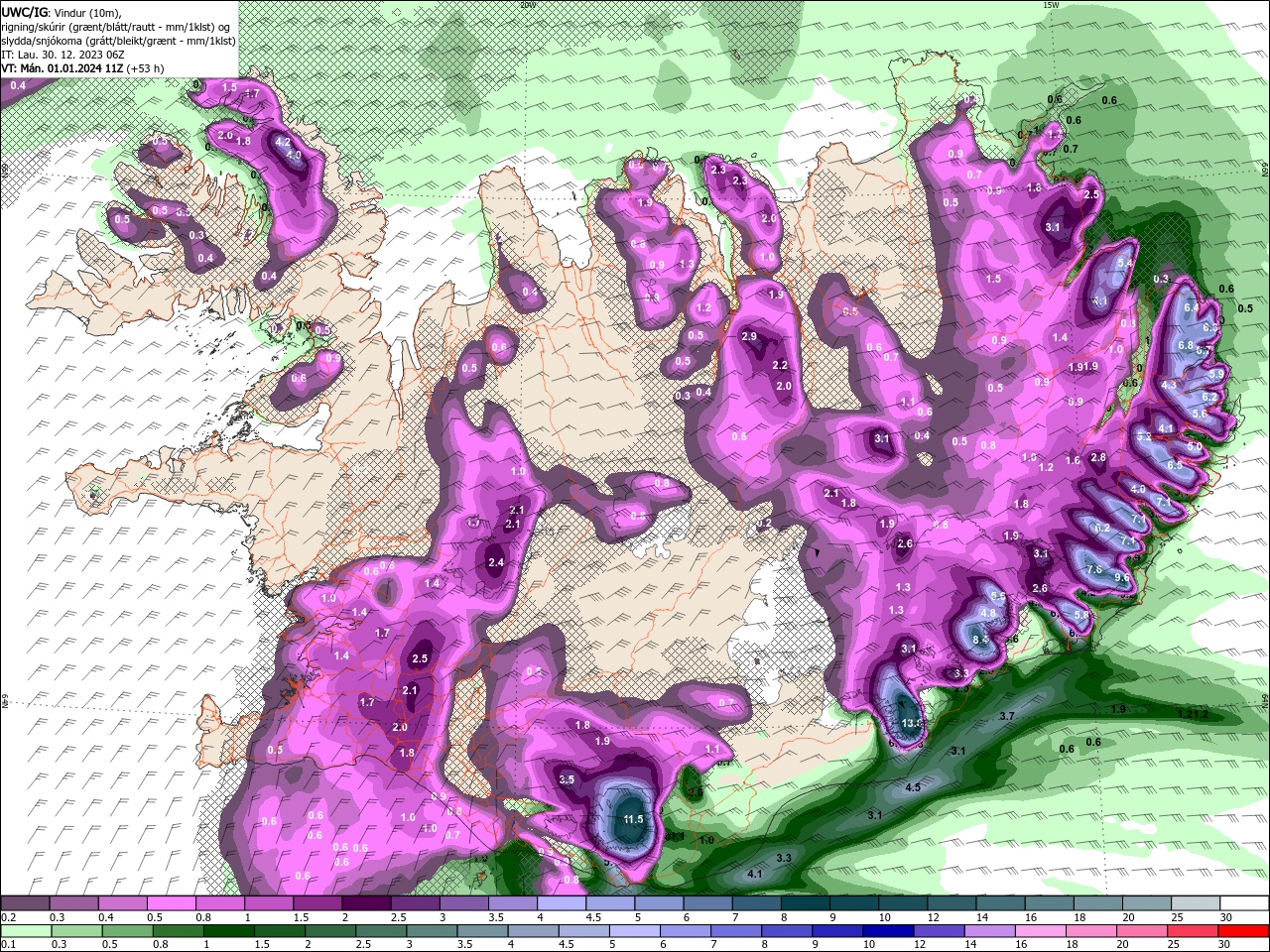This screenshot has height=952, width=1270.
Task: Click the 20W longitude label at the top edge
Action: 528,5
